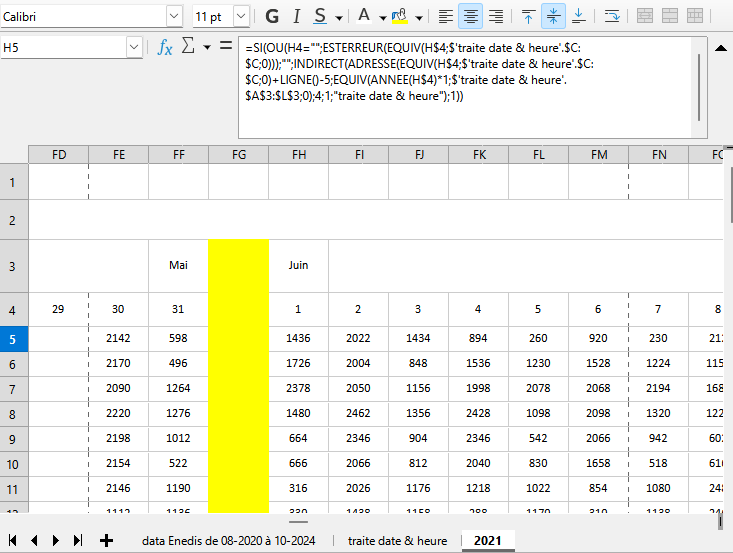Open the 11 pt font size dropdown
The height and width of the screenshot is (553, 733).
[x=241, y=16]
